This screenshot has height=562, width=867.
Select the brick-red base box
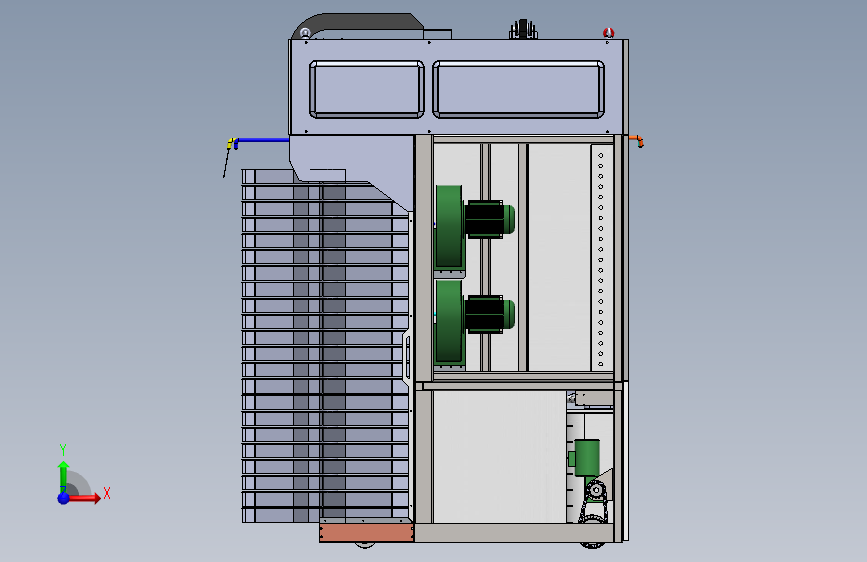[367, 532]
